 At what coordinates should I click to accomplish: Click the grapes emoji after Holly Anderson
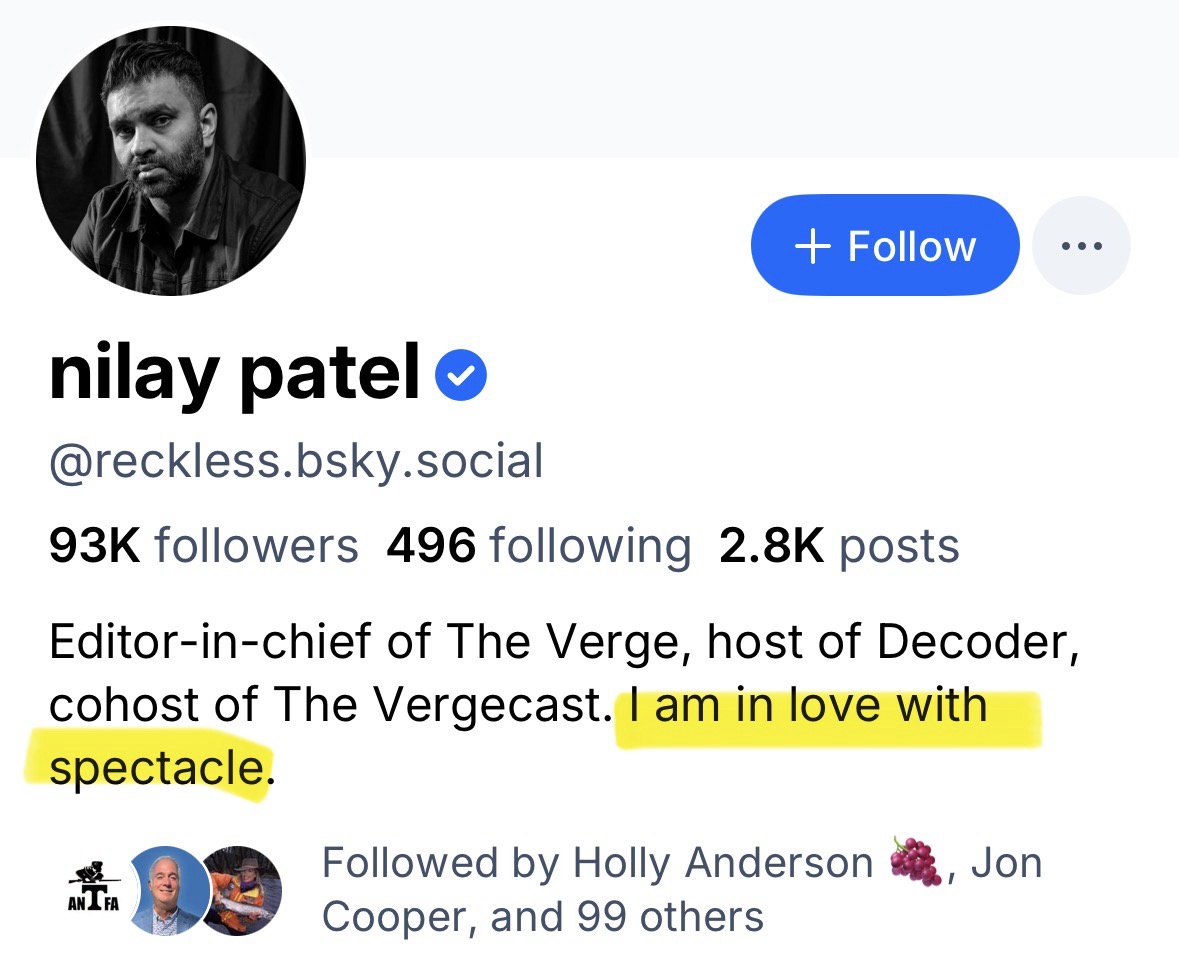[916, 862]
